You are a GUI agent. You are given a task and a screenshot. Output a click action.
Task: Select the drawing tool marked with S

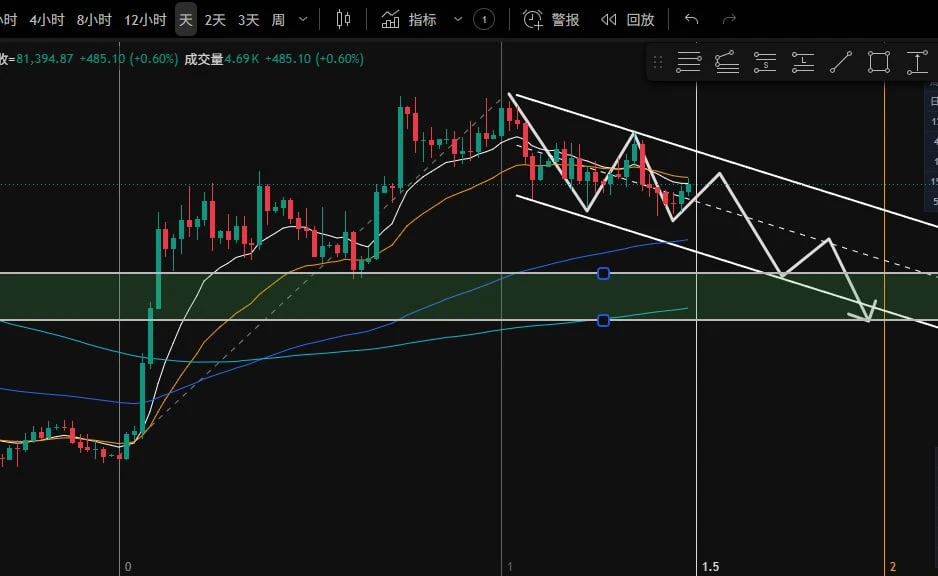click(x=765, y=62)
